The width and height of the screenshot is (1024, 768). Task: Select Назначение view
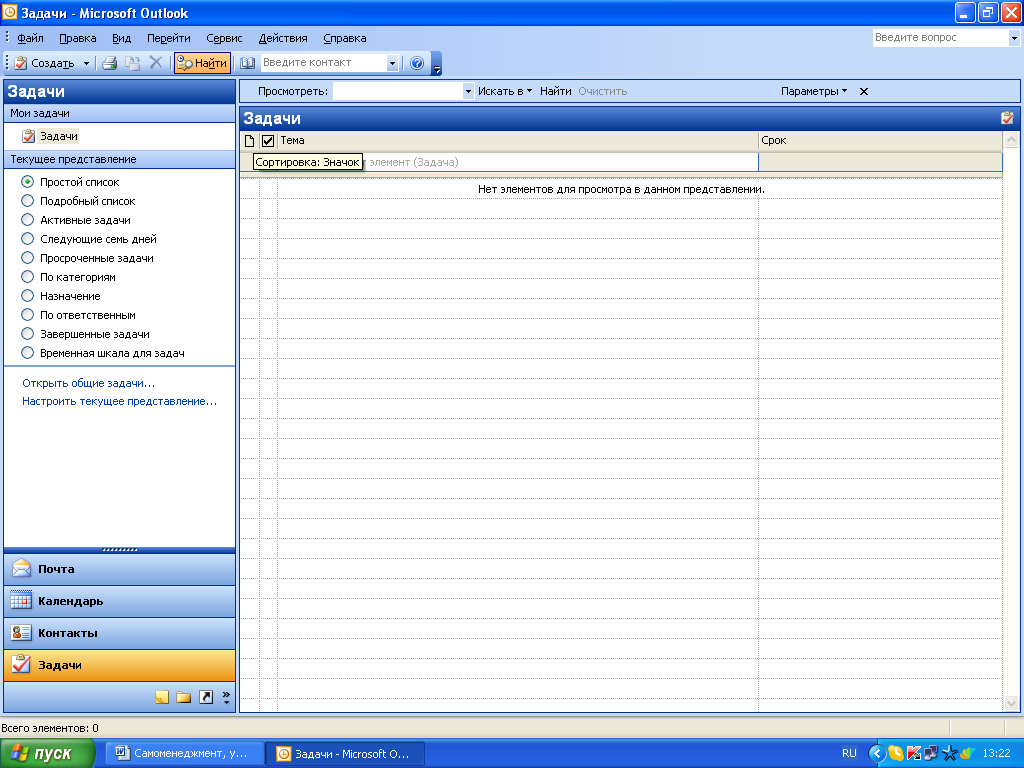point(27,296)
